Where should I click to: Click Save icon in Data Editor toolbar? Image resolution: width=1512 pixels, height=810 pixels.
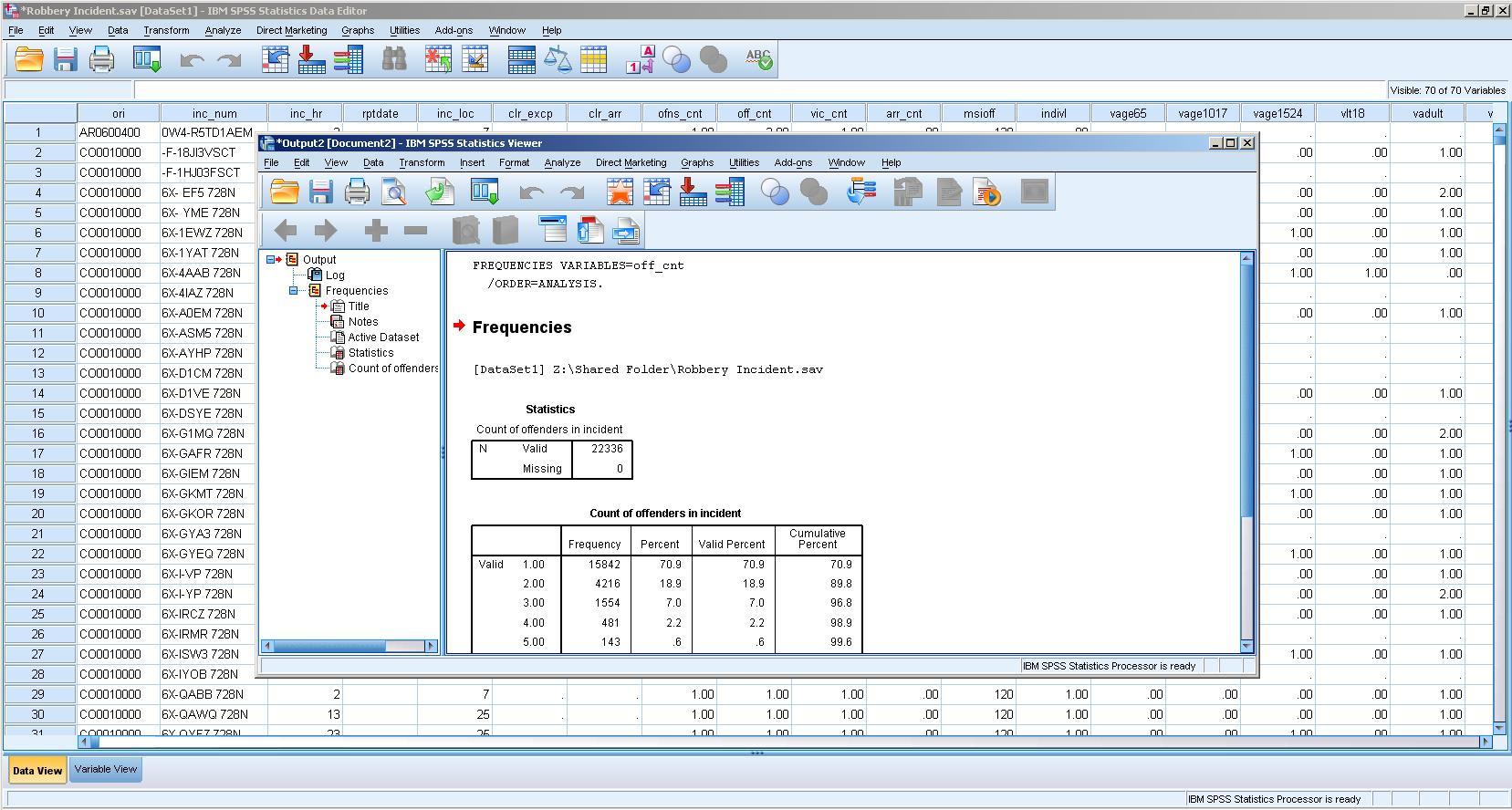65,60
